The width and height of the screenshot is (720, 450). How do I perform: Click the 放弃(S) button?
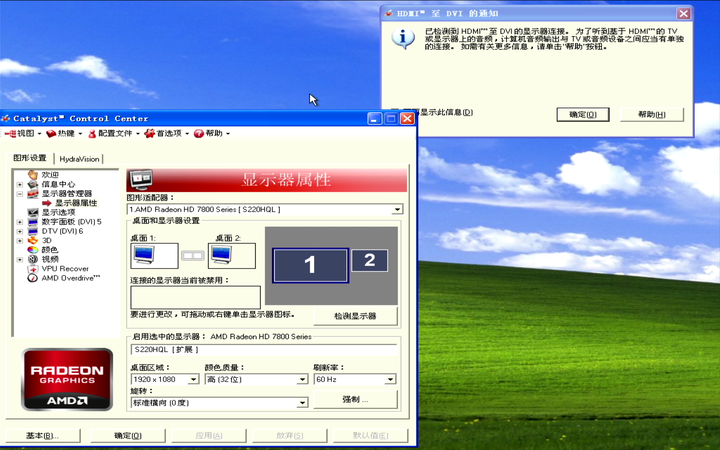290,435
